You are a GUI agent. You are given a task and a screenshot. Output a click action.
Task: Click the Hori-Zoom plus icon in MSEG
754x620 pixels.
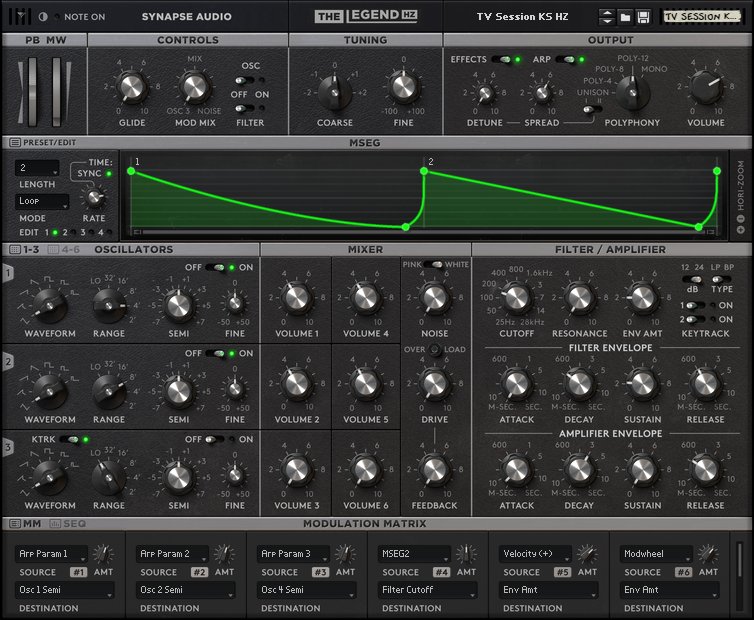click(x=741, y=229)
